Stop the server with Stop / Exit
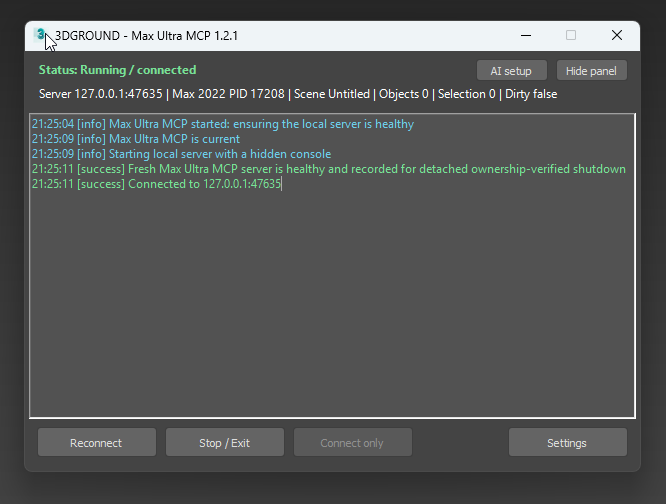Screen dimensions: 666x504 [225, 442]
